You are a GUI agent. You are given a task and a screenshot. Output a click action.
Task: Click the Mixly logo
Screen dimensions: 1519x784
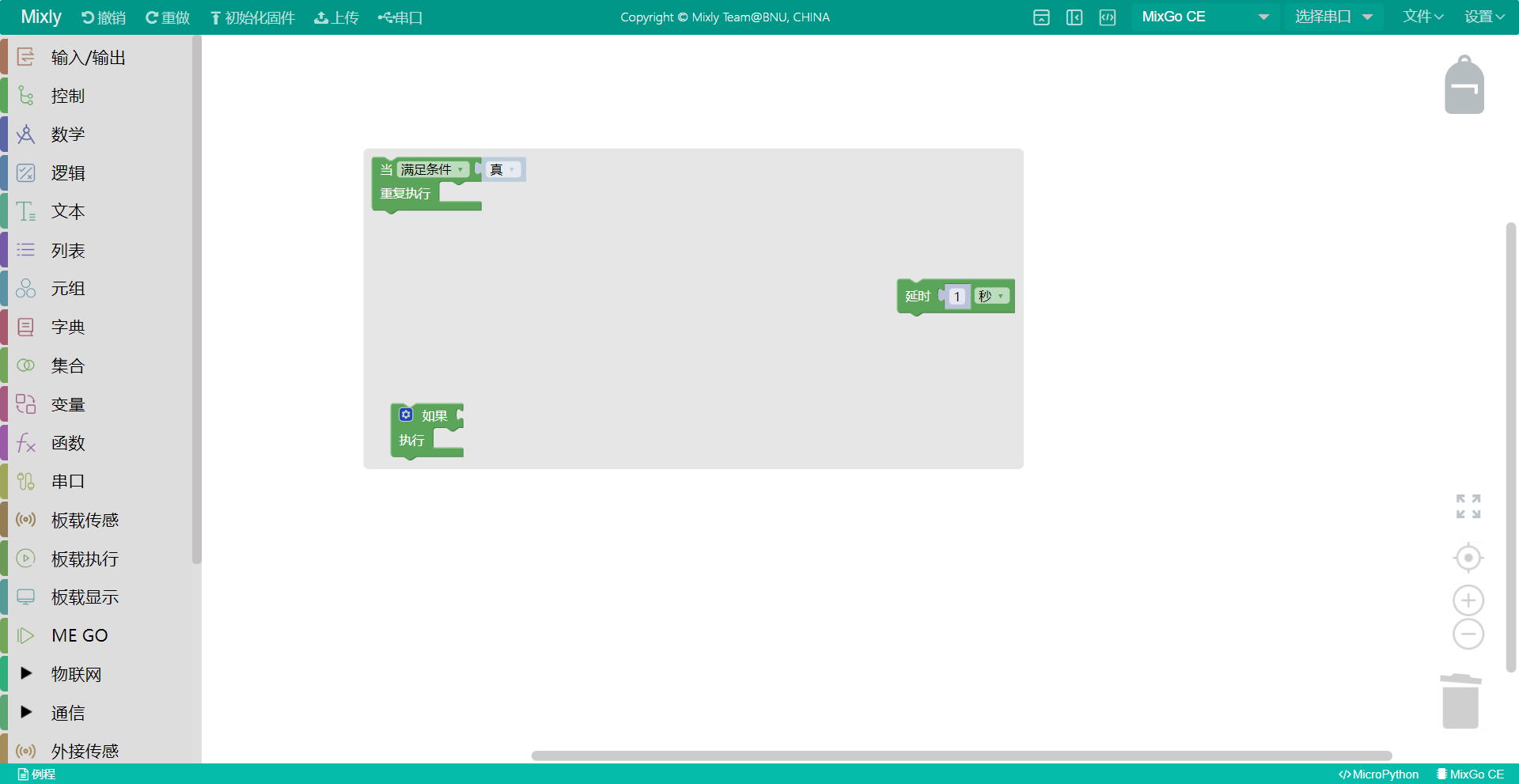click(41, 17)
